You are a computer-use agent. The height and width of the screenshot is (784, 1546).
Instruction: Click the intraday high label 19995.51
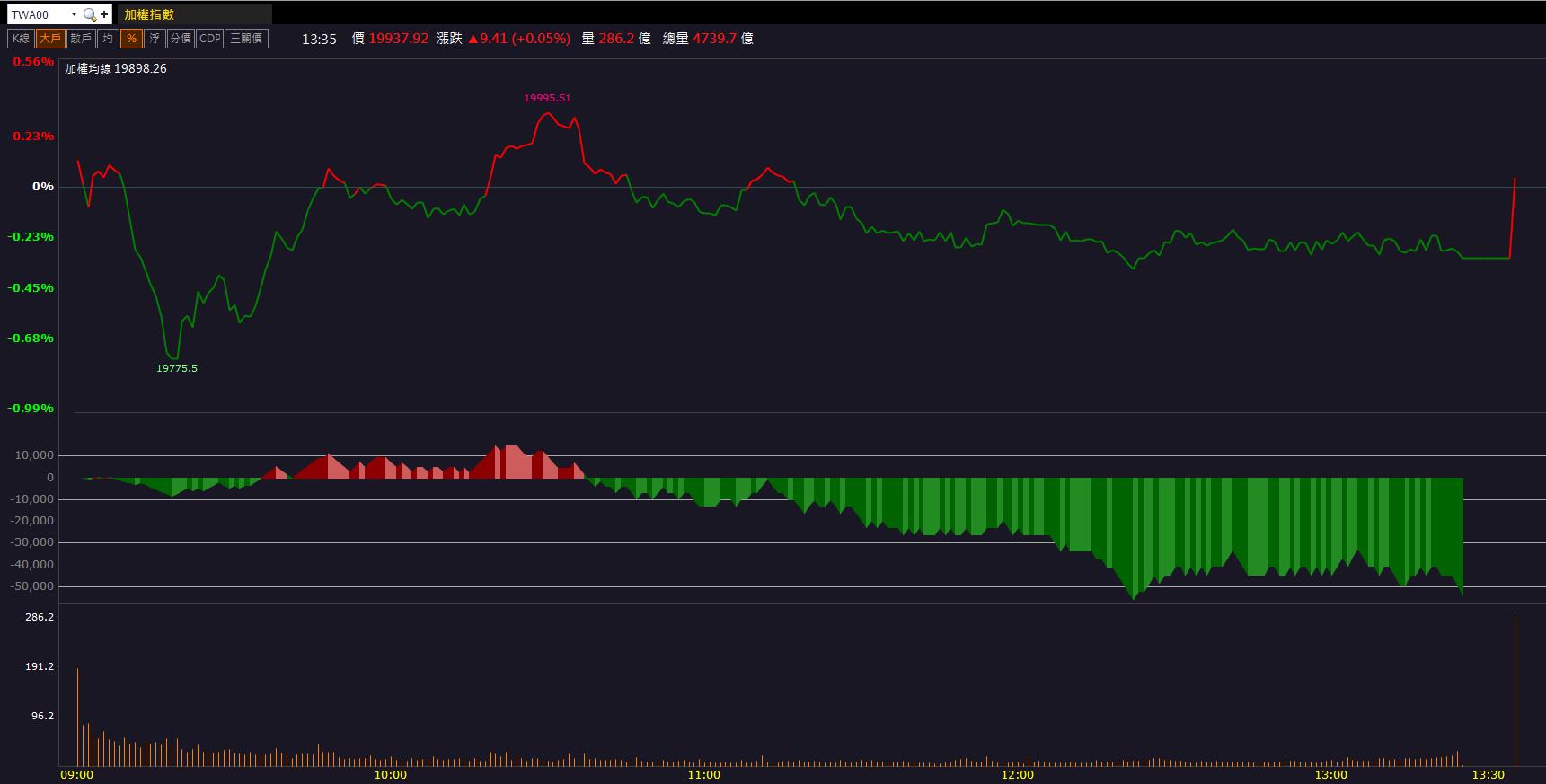tap(547, 98)
